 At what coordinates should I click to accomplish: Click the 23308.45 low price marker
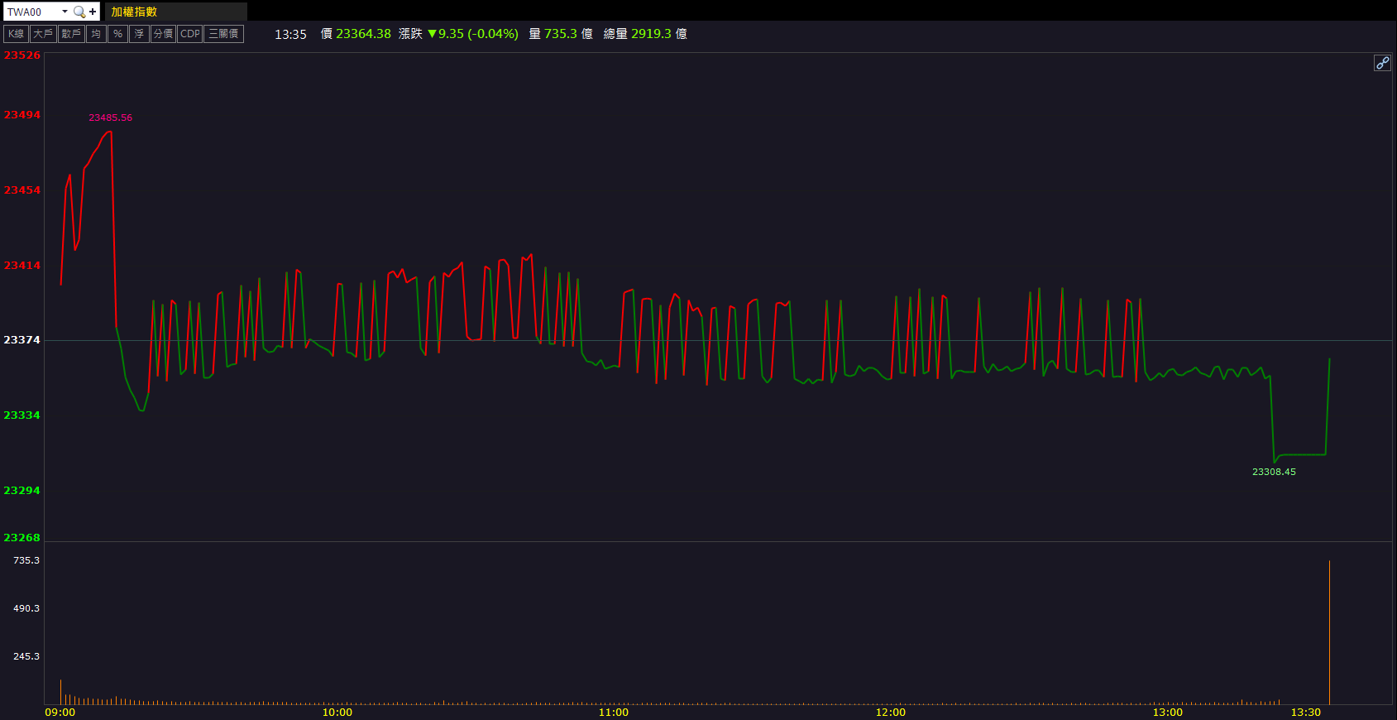(x=1274, y=472)
